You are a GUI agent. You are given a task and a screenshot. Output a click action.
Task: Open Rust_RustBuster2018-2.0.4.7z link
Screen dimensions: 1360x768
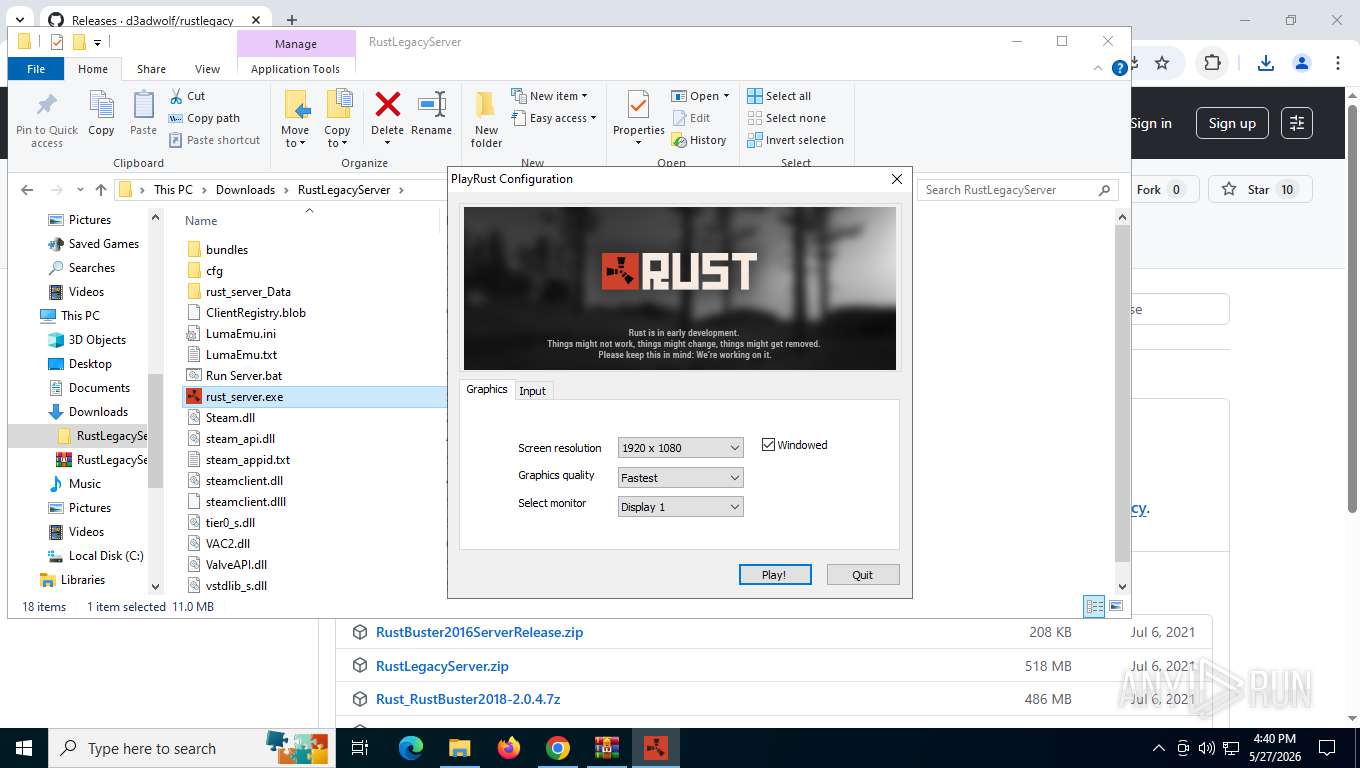pyautogui.click(x=468, y=699)
